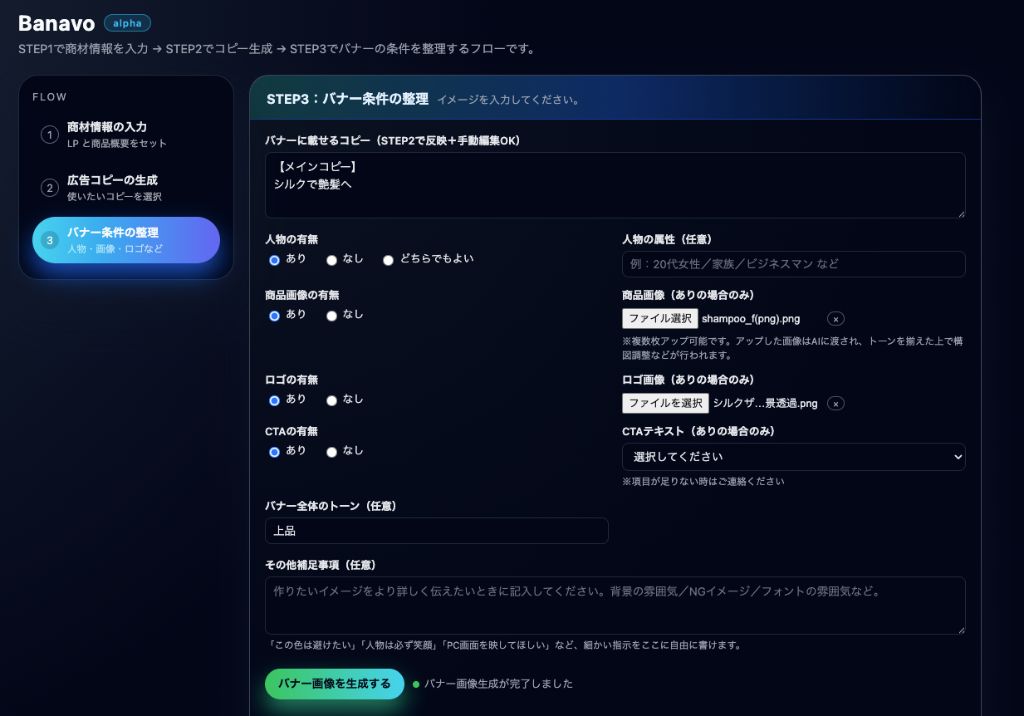Select 'なし' for 商品画像の有無

click(x=332, y=315)
